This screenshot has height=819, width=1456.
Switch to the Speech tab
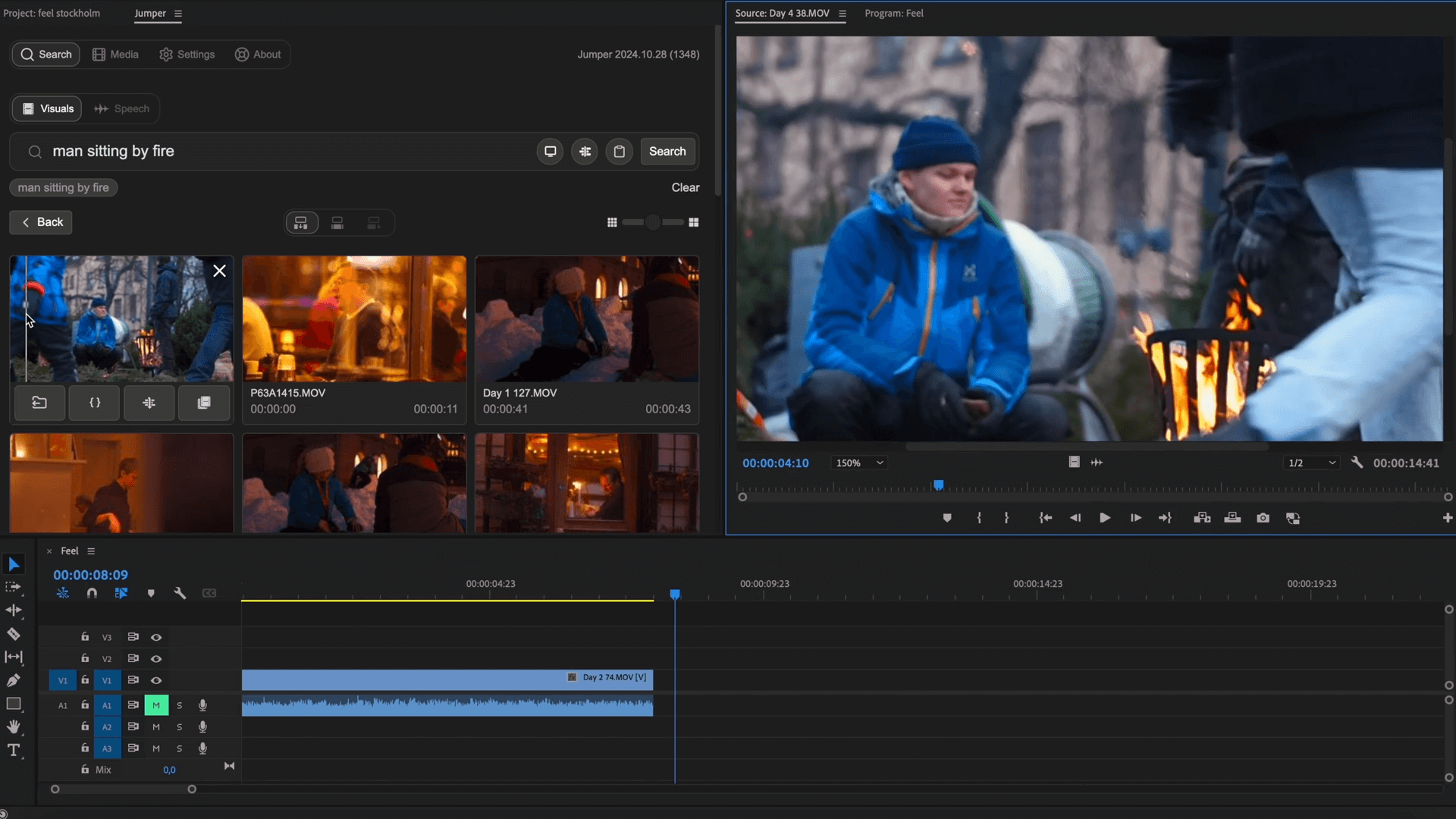122,108
